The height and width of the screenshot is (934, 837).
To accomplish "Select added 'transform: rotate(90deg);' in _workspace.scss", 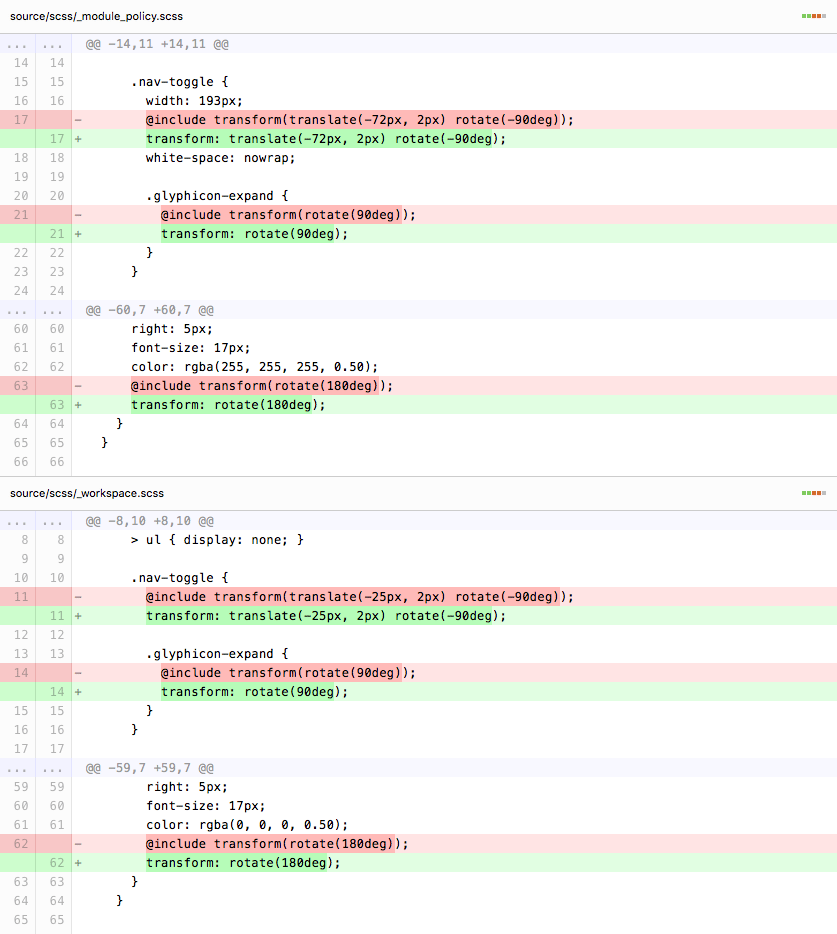I will tap(254, 692).
